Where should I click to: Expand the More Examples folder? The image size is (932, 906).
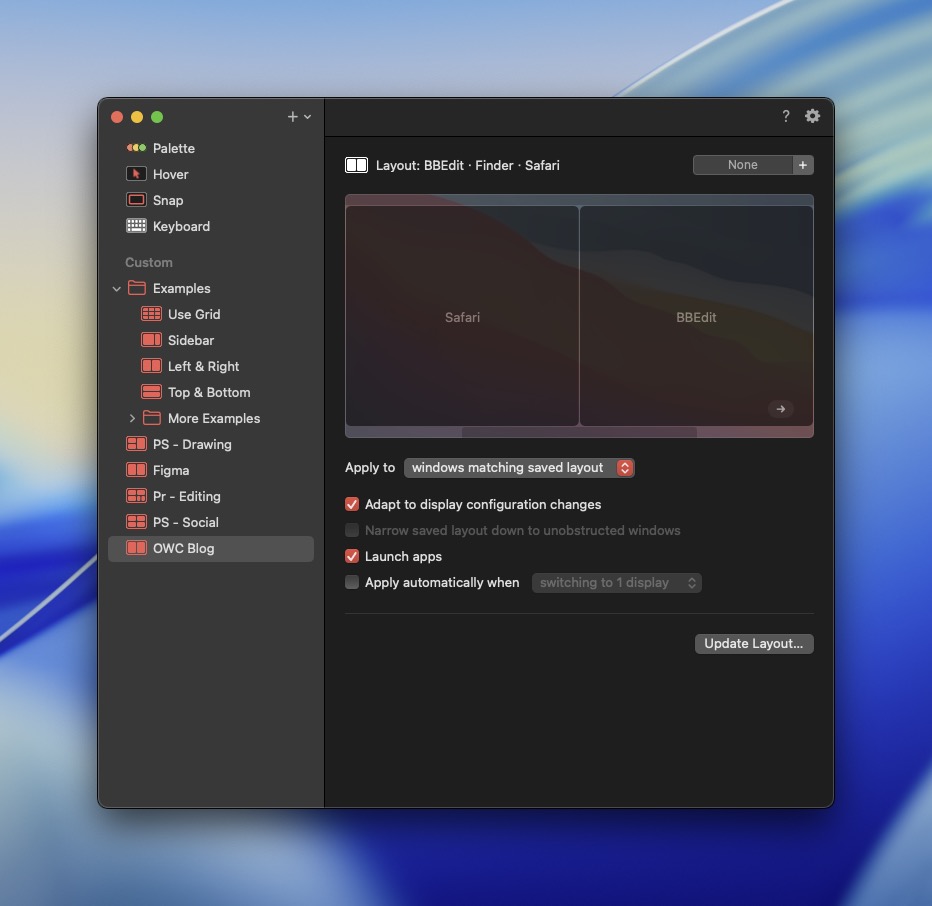[132, 418]
